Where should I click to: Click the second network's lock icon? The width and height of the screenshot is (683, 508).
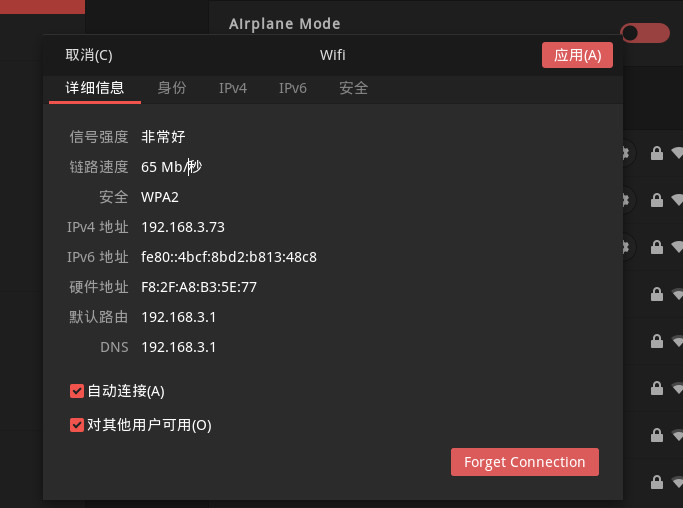pos(656,200)
